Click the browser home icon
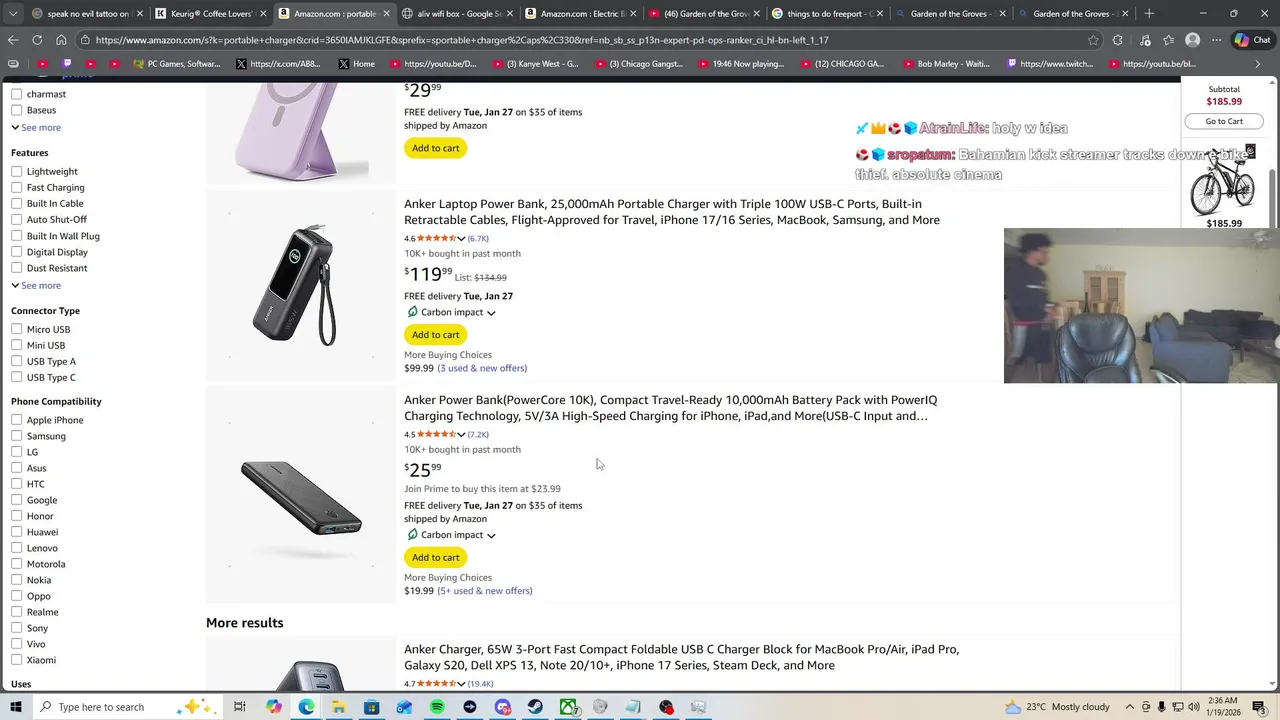Image resolution: width=1280 pixels, height=720 pixels. pos(61,40)
